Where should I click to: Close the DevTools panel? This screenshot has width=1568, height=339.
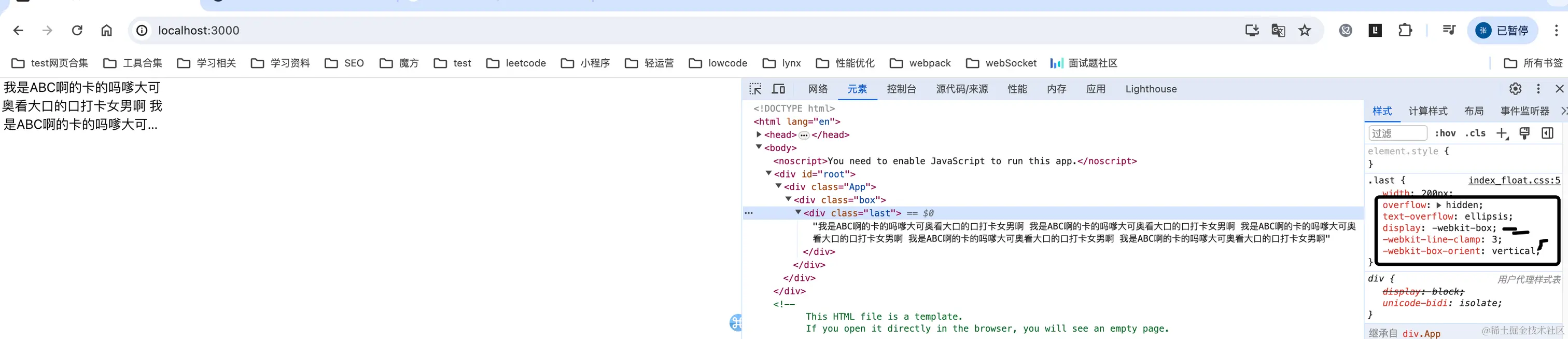[1560, 89]
